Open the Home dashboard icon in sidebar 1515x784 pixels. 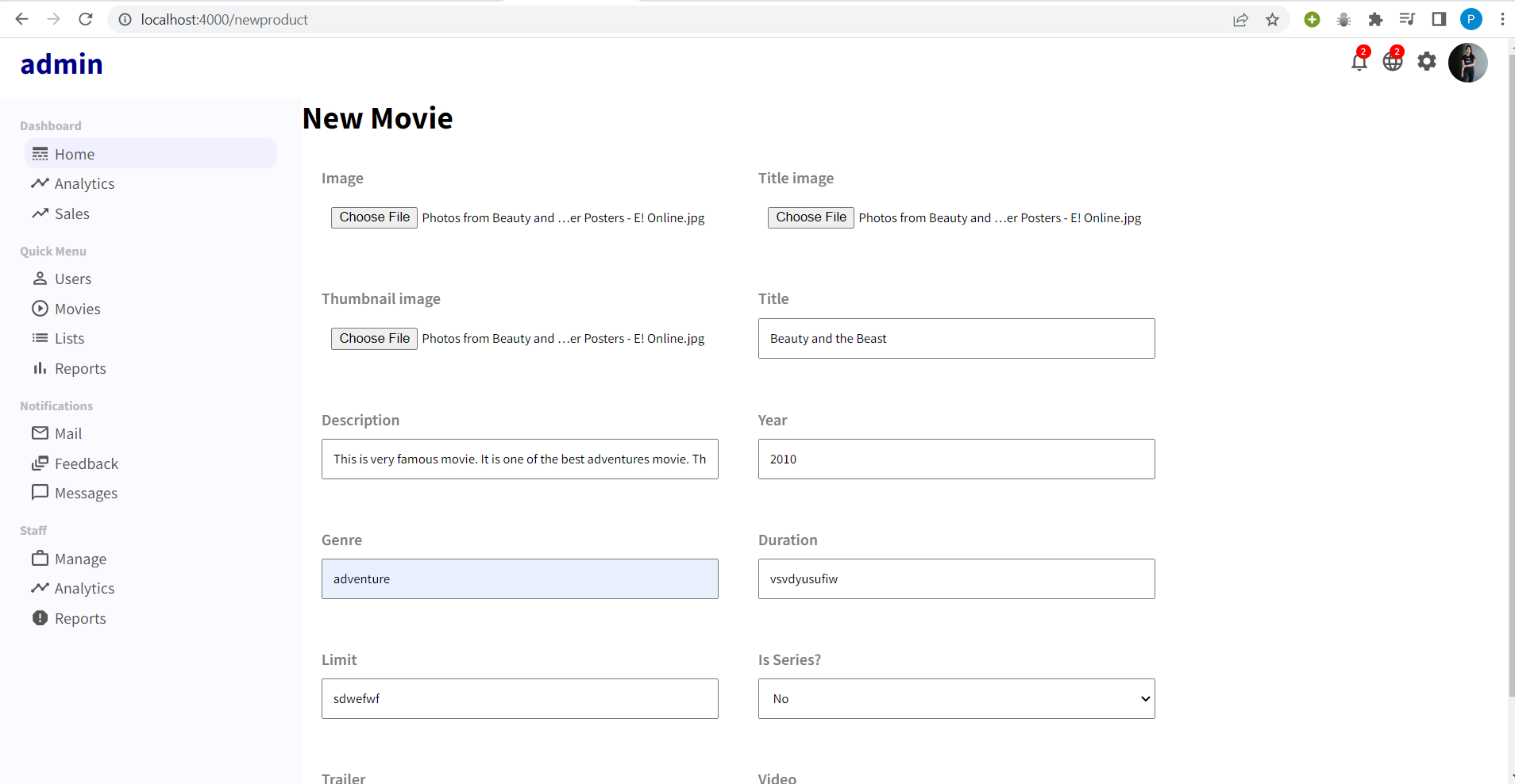(40, 153)
